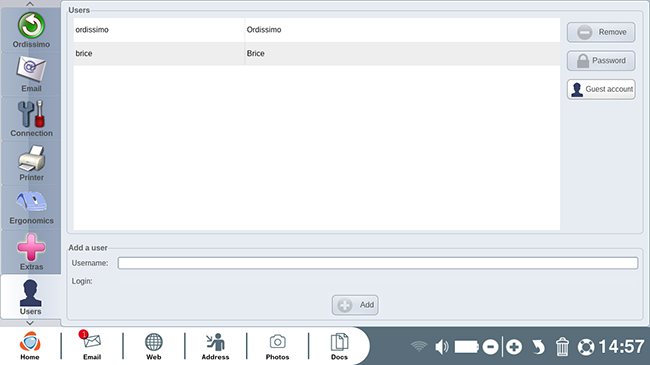Click the volume speaker icon
The height and width of the screenshot is (365, 650).
442,347
